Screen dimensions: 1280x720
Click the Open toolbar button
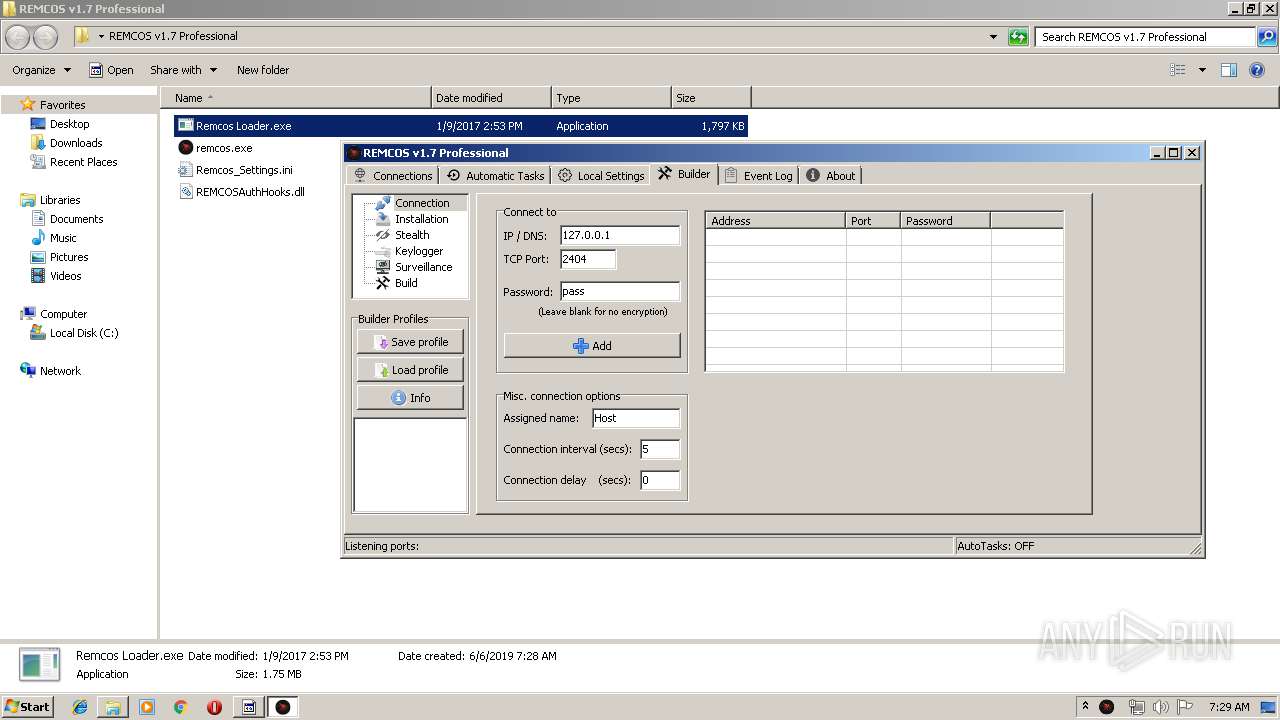click(x=111, y=70)
